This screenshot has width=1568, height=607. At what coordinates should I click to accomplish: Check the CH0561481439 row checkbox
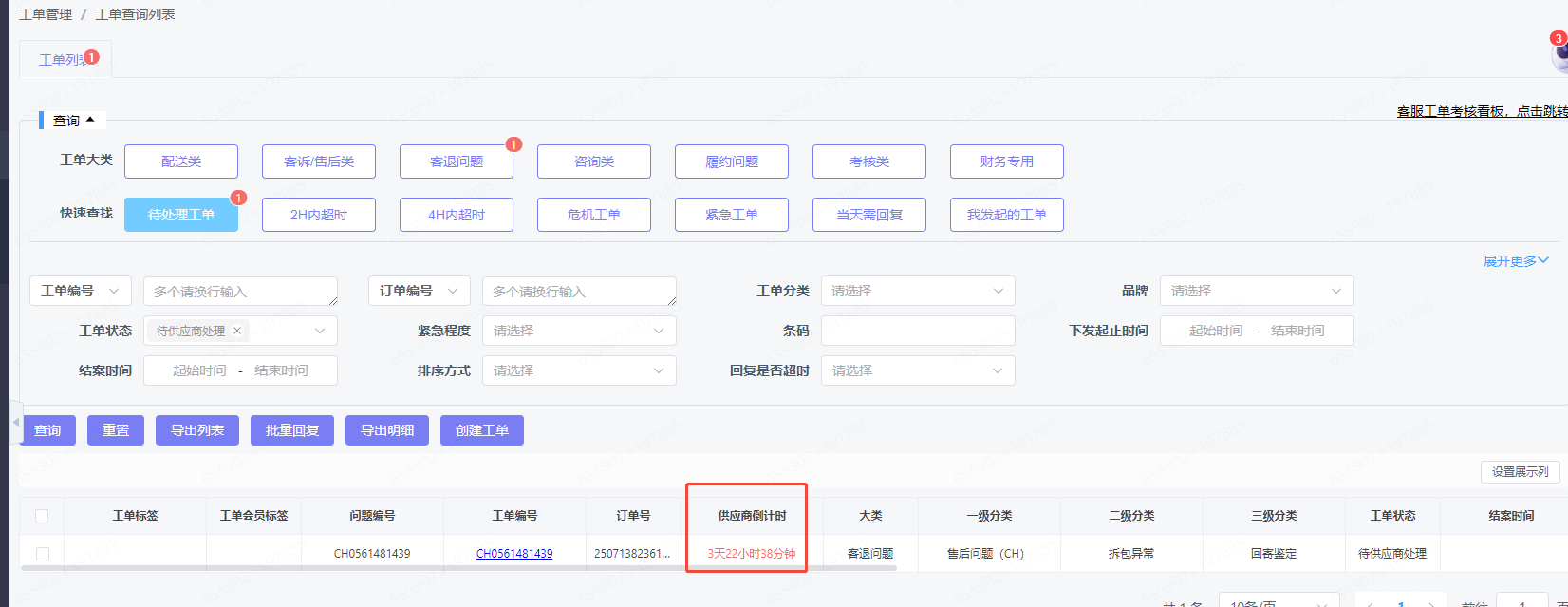[x=42, y=553]
